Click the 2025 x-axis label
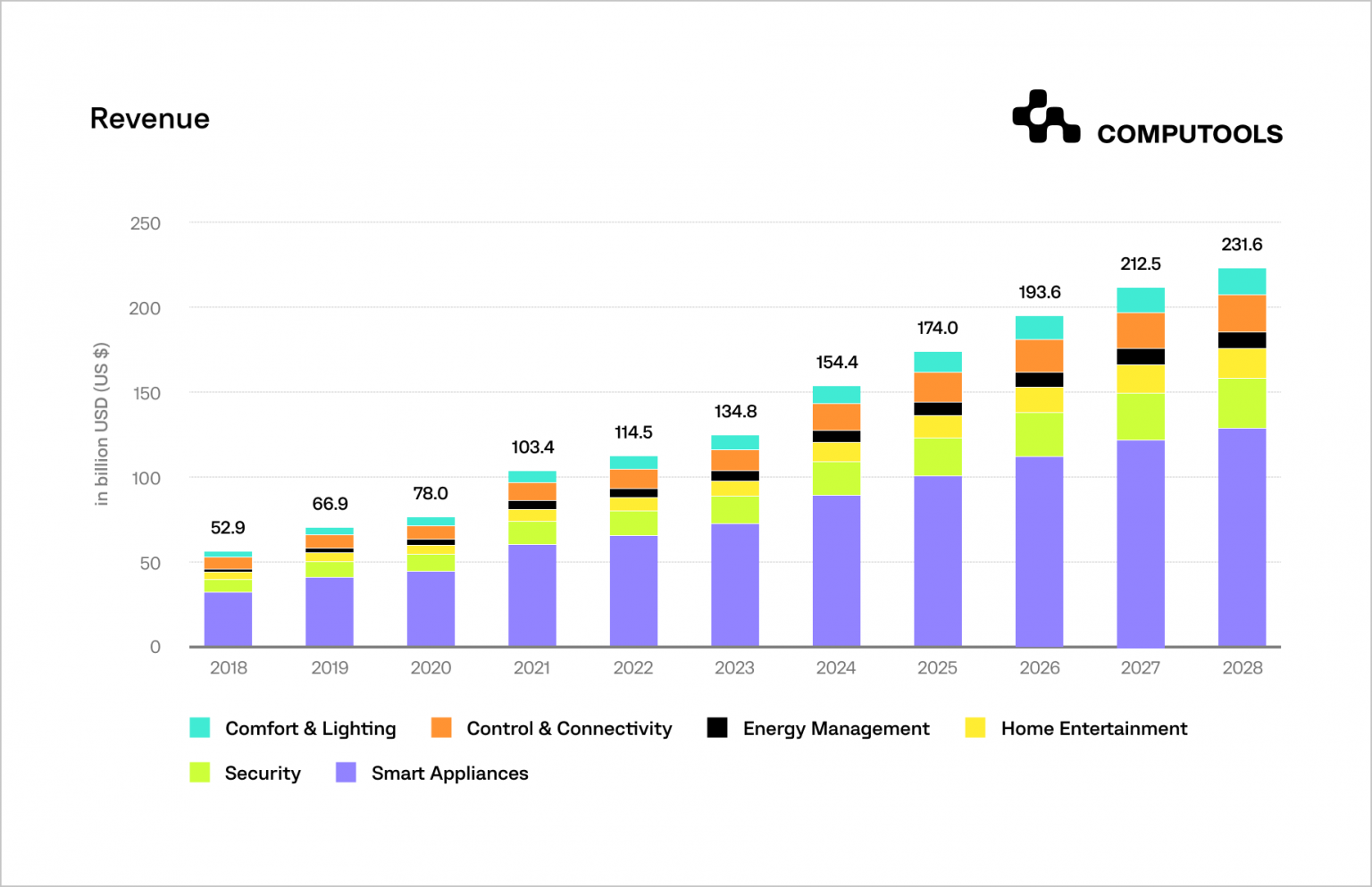 pyautogui.click(x=938, y=667)
